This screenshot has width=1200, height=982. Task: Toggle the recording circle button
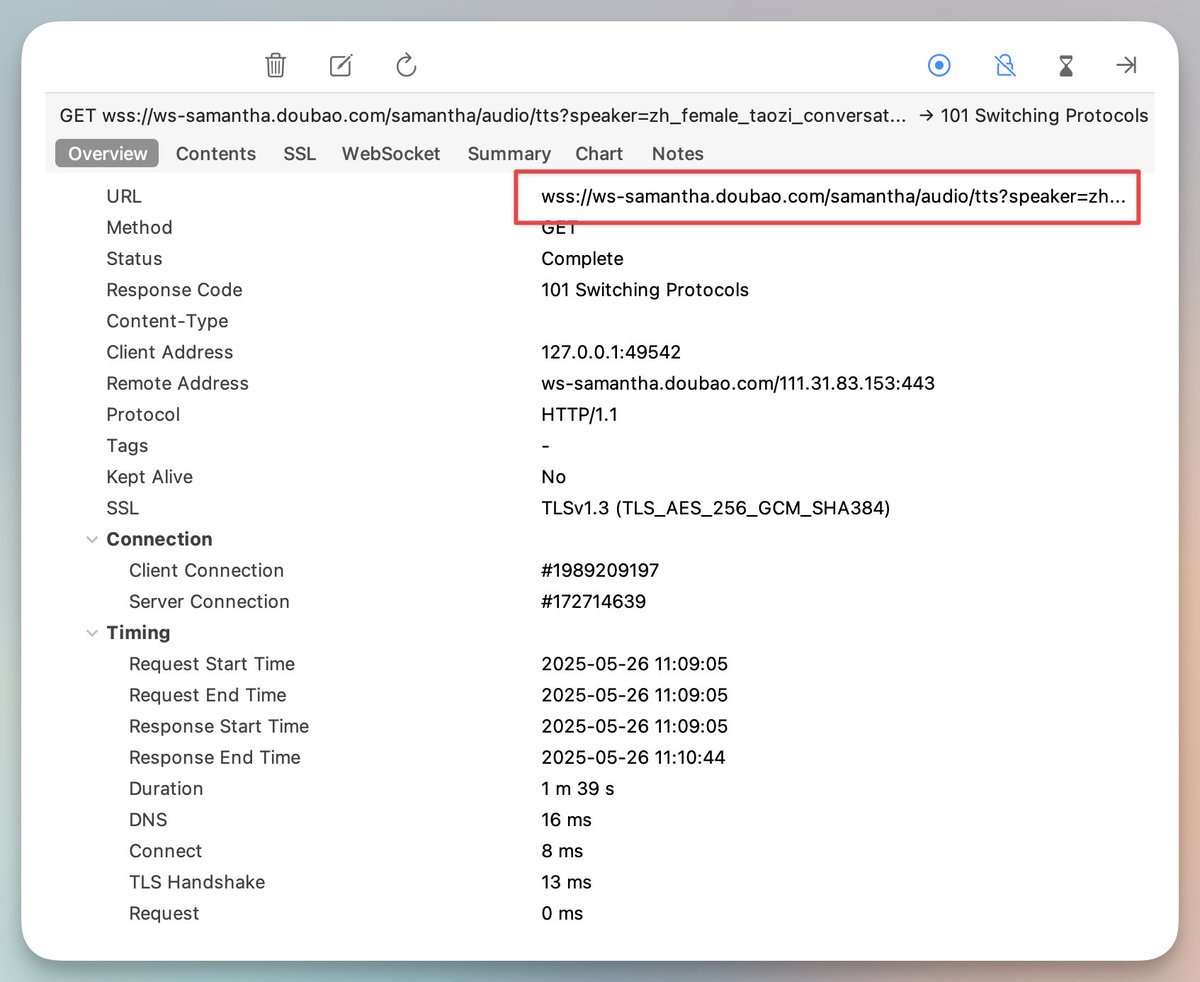tap(939, 66)
